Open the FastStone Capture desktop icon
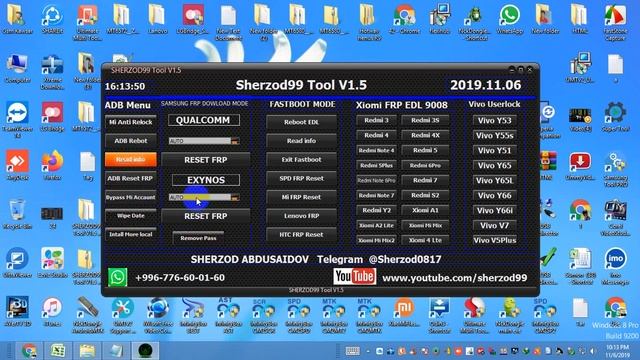This screenshot has width=640, height=360. point(616,22)
